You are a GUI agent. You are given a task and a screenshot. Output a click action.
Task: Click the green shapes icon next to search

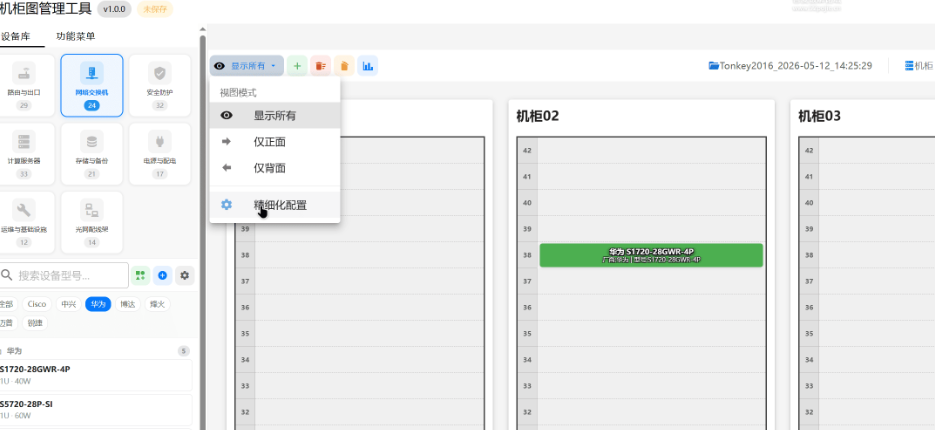tap(140, 276)
